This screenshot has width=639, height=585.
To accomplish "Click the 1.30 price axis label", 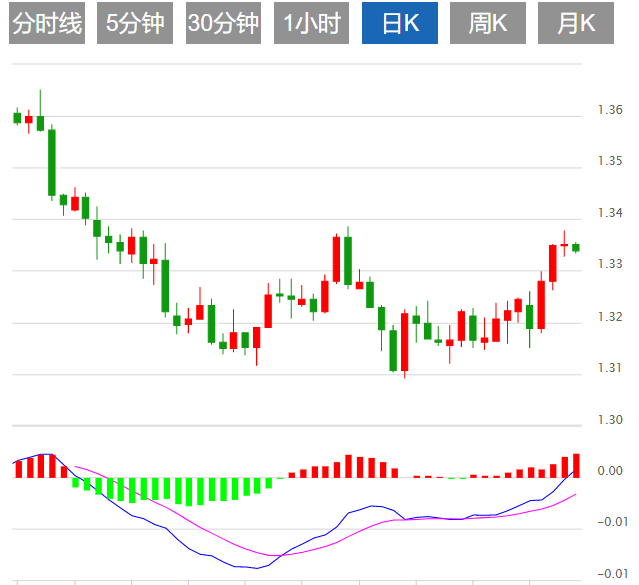I will (609, 420).
